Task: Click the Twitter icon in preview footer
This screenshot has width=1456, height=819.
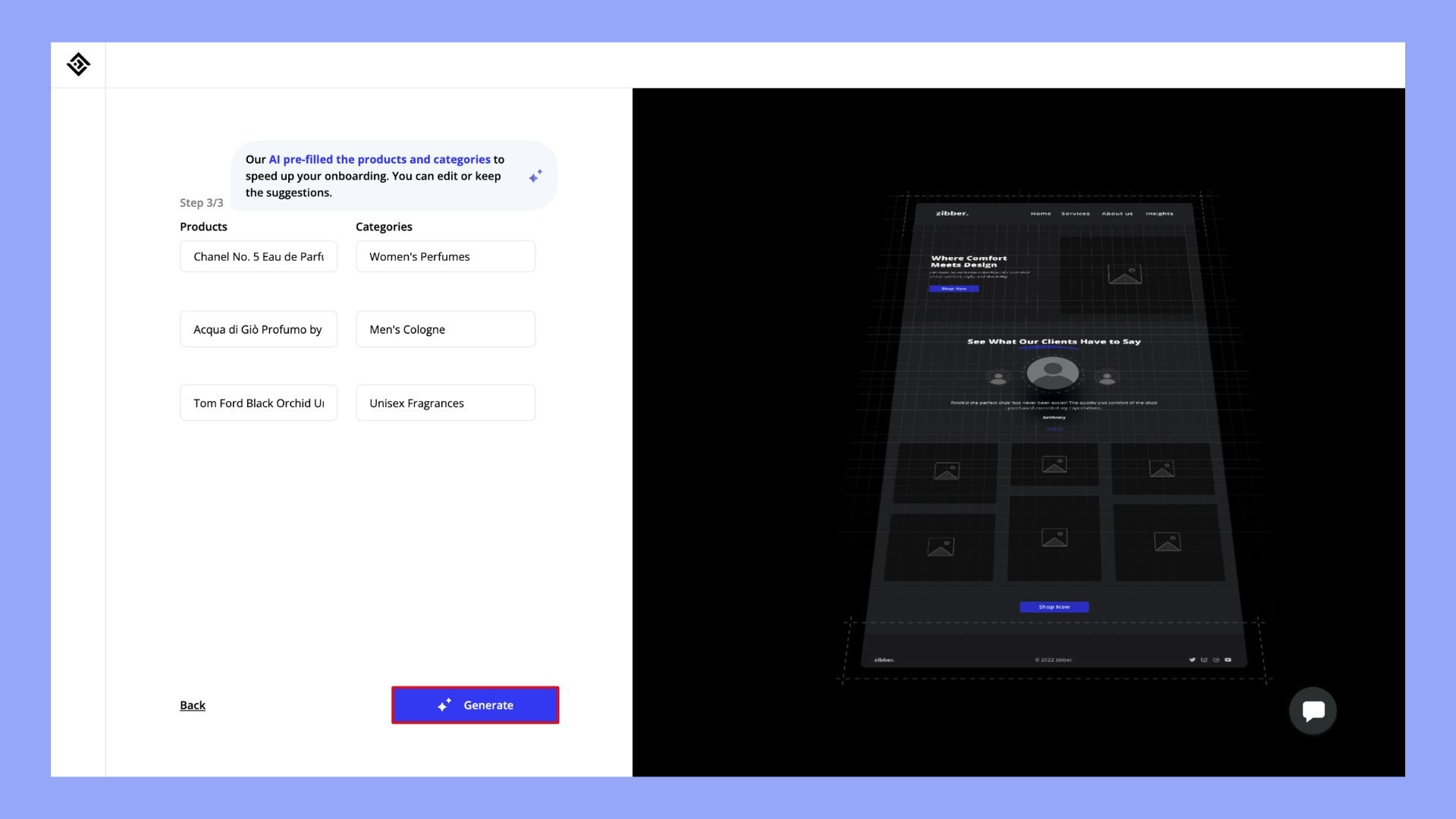Action: (x=1192, y=660)
